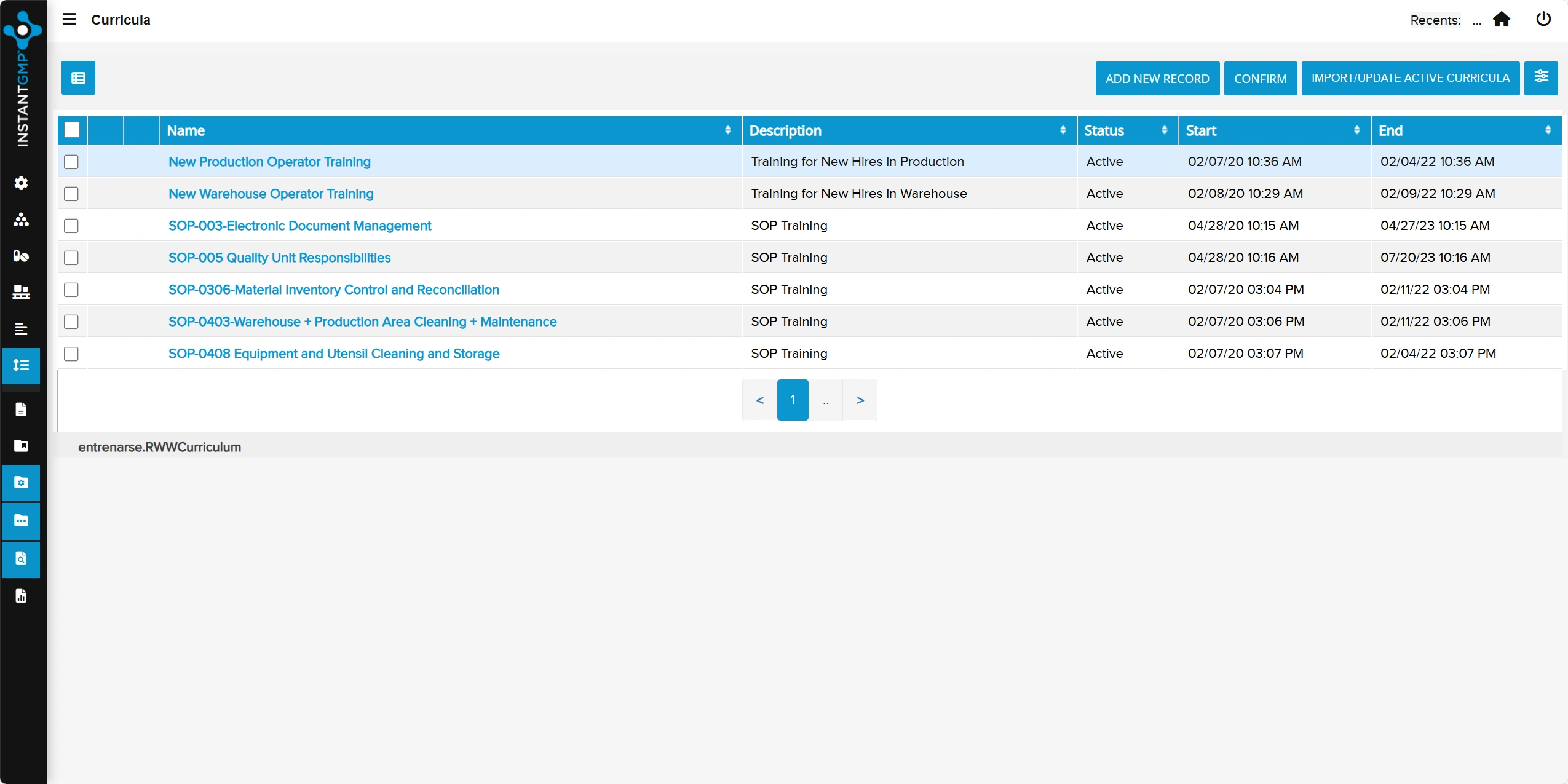Sort by the Status column arrows
1568x784 pixels.
click(1164, 130)
